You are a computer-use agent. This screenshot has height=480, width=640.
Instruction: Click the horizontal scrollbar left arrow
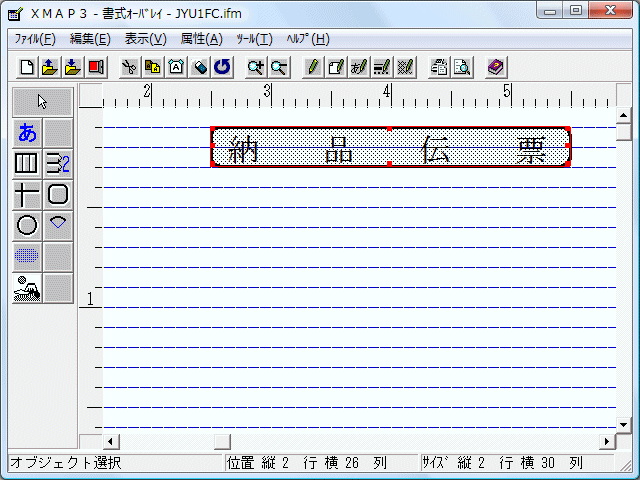(x=111, y=441)
